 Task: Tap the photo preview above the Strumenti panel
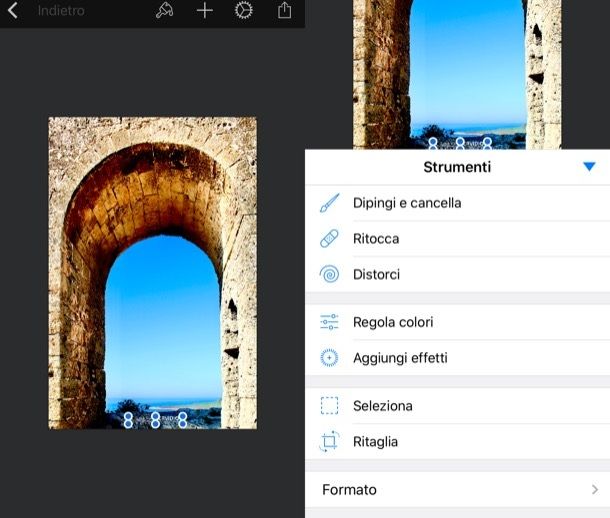click(457, 74)
